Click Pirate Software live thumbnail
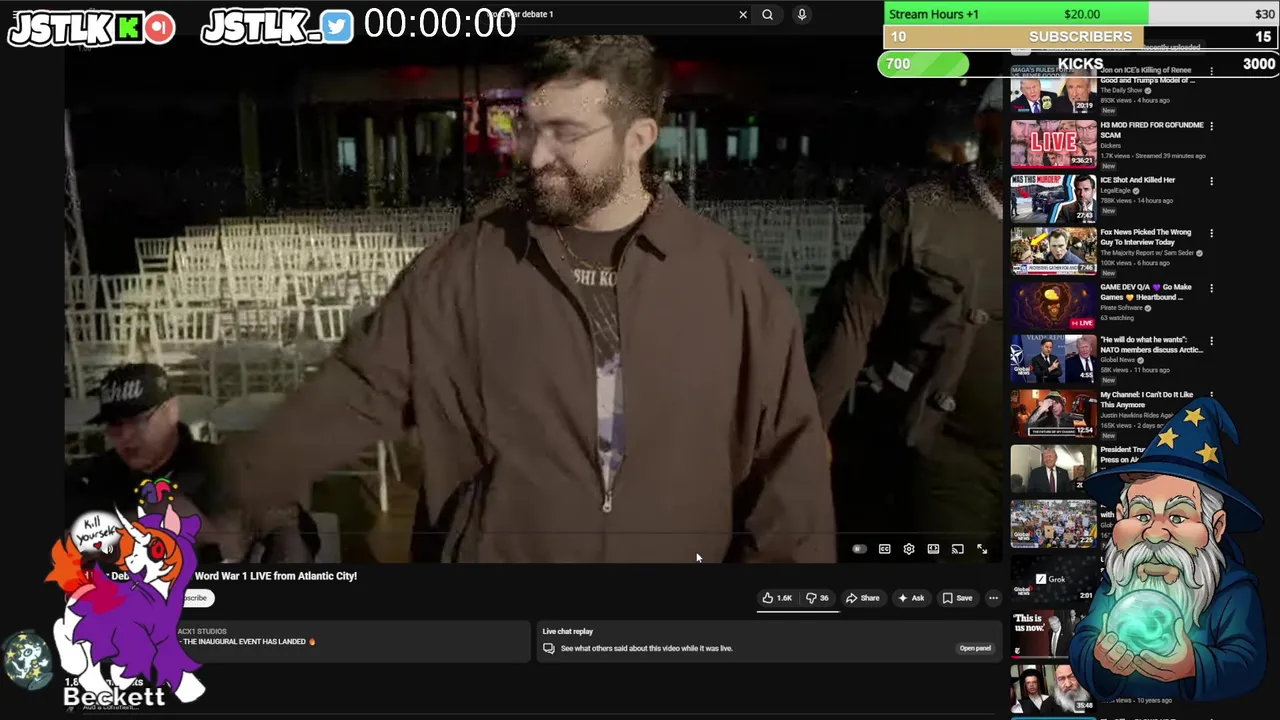This screenshot has height=720, width=1280. [1053, 306]
